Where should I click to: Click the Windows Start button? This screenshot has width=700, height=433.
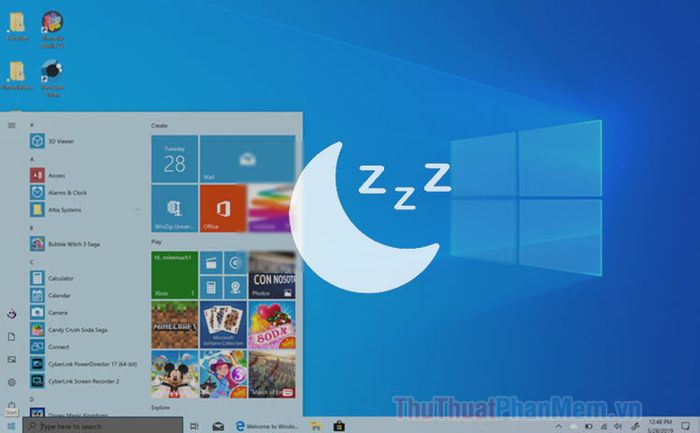[x=11, y=426]
